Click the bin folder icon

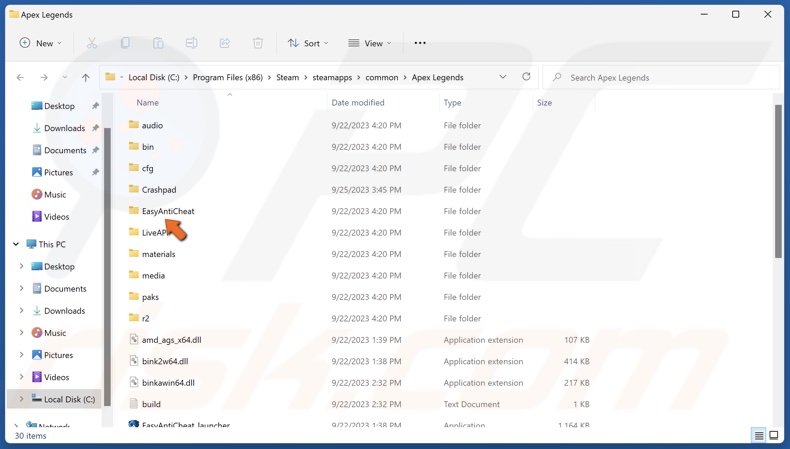click(x=134, y=146)
